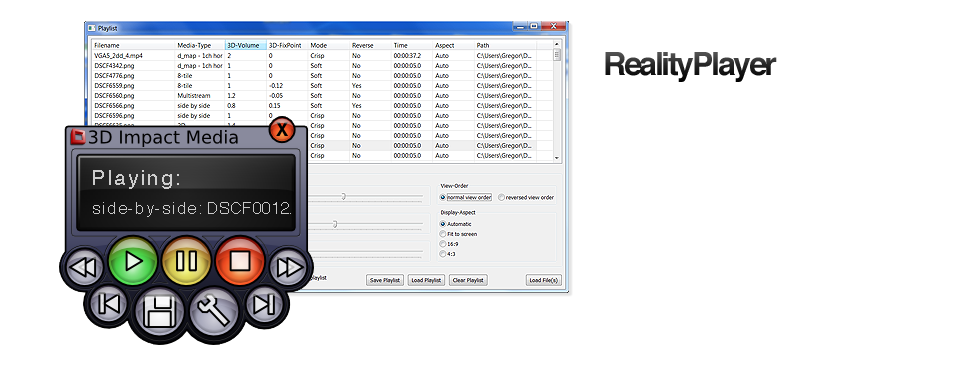Image resolution: width=960 pixels, height=368 pixels.
Task: Click the 1.2 3D-Volume value
Action: (x=246, y=96)
